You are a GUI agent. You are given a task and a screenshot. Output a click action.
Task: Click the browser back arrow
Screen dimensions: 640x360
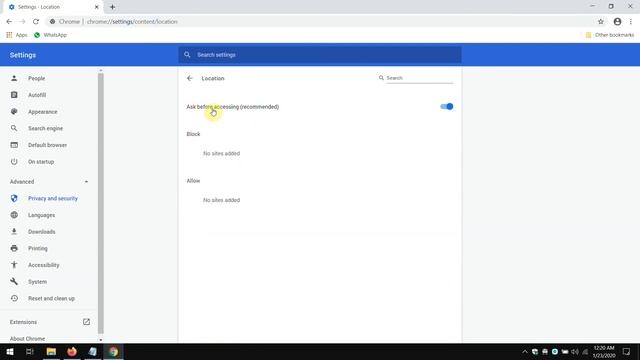click(x=9, y=22)
